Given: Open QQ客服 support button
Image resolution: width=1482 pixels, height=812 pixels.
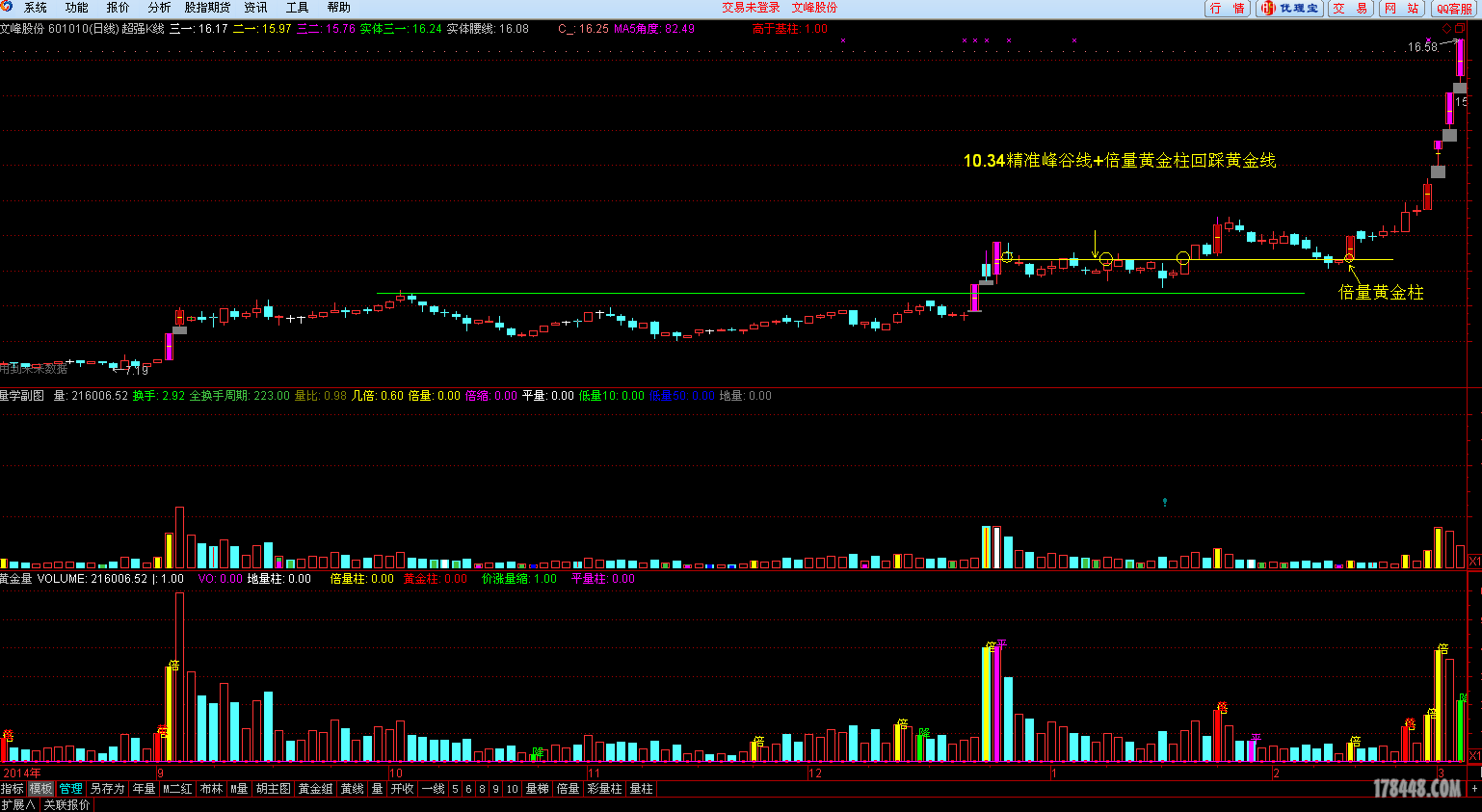Looking at the screenshot, I should 1454,8.
